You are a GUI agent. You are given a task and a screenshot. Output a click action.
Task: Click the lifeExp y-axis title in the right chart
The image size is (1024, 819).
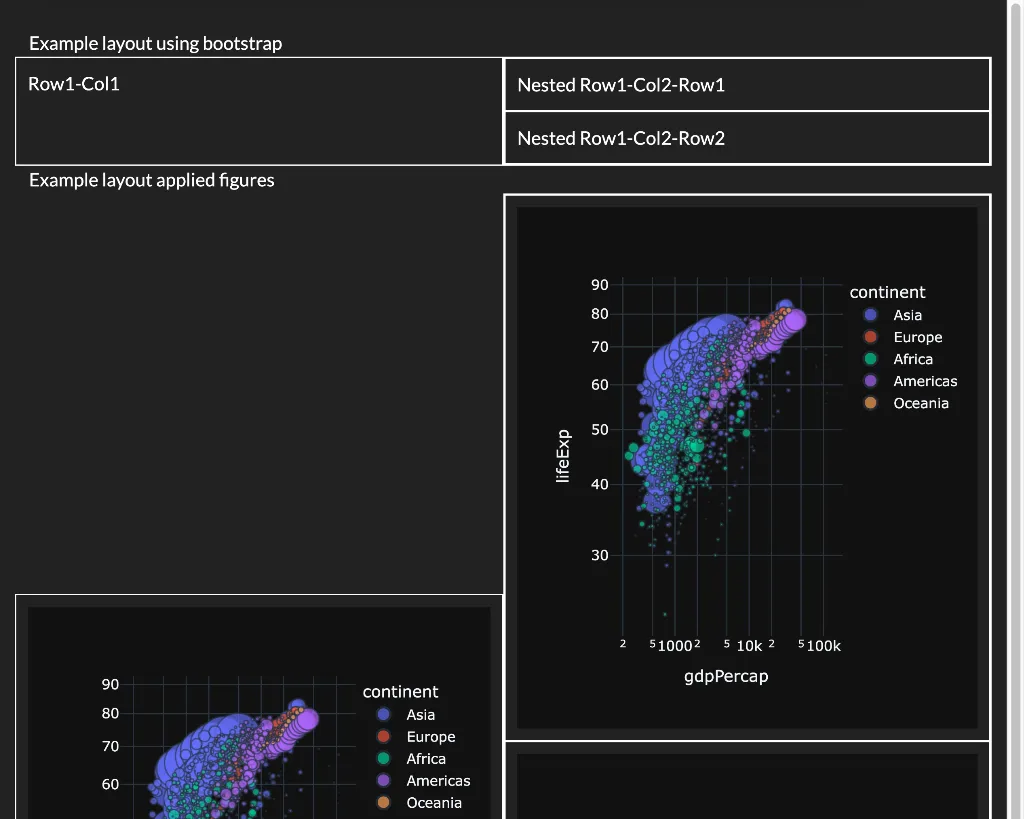563,456
